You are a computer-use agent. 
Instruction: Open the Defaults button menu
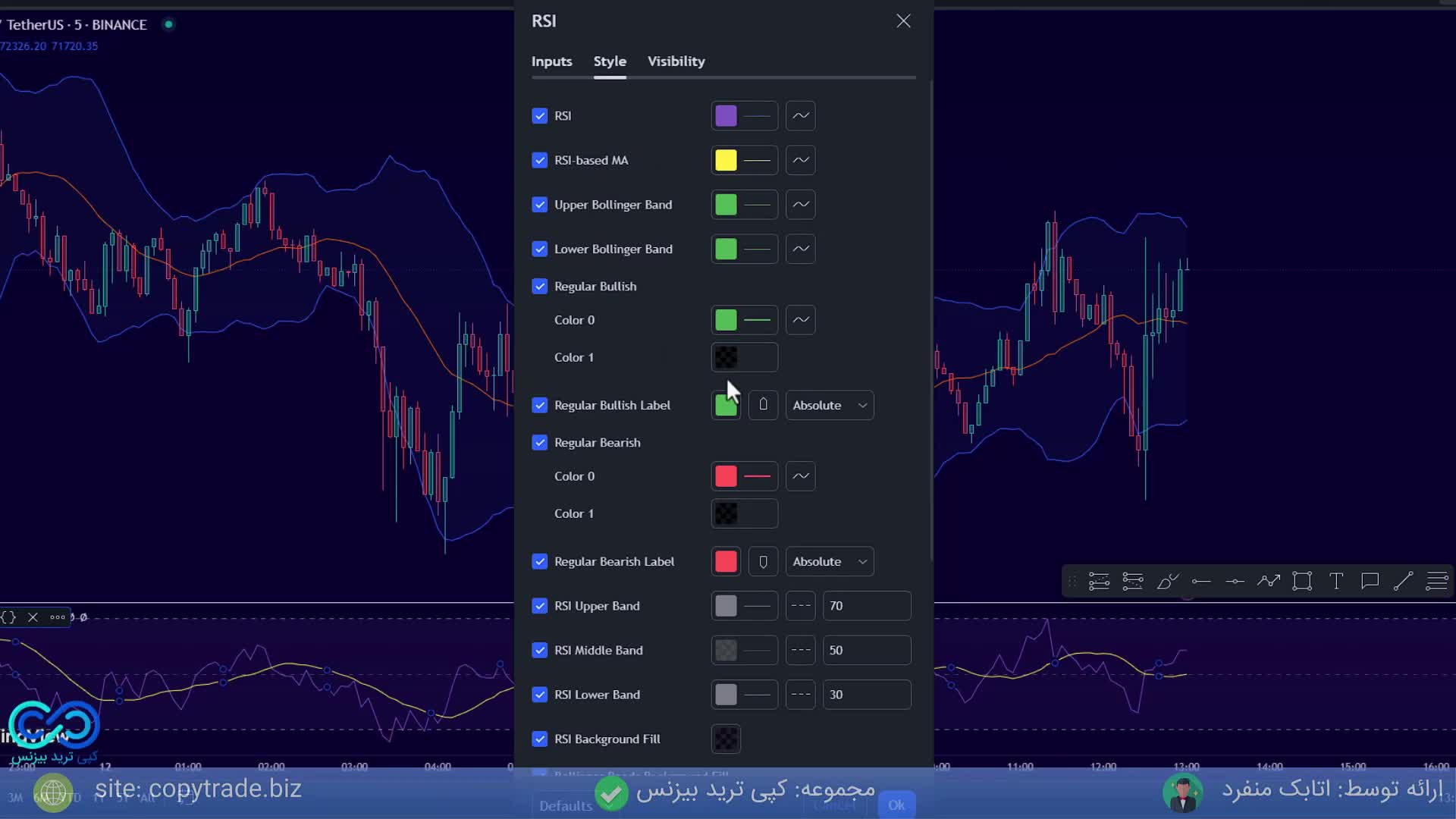click(x=565, y=805)
